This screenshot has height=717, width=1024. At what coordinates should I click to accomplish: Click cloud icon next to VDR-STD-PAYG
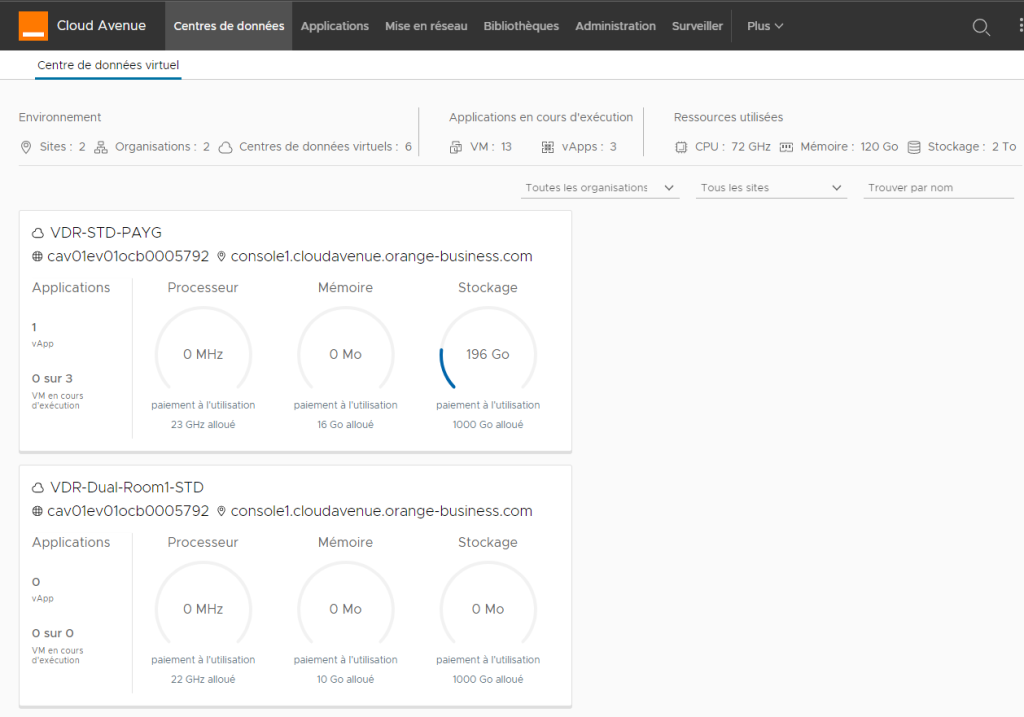tap(38, 233)
